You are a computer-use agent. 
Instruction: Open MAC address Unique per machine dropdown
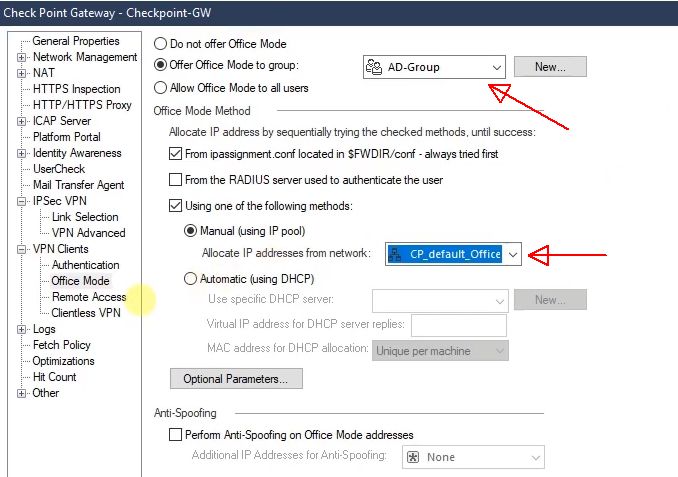tap(499, 351)
